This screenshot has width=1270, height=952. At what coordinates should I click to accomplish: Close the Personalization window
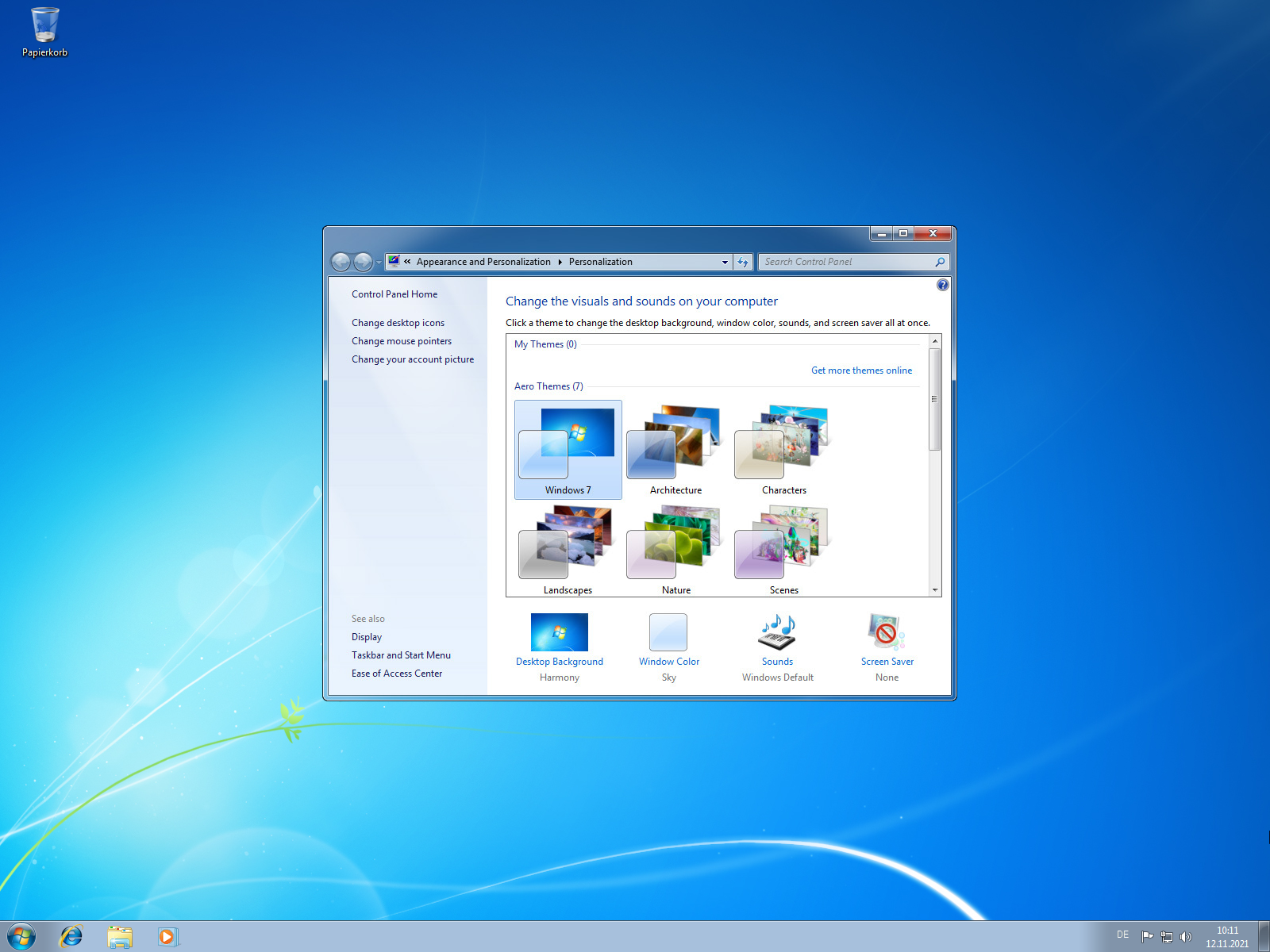click(933, 233)
